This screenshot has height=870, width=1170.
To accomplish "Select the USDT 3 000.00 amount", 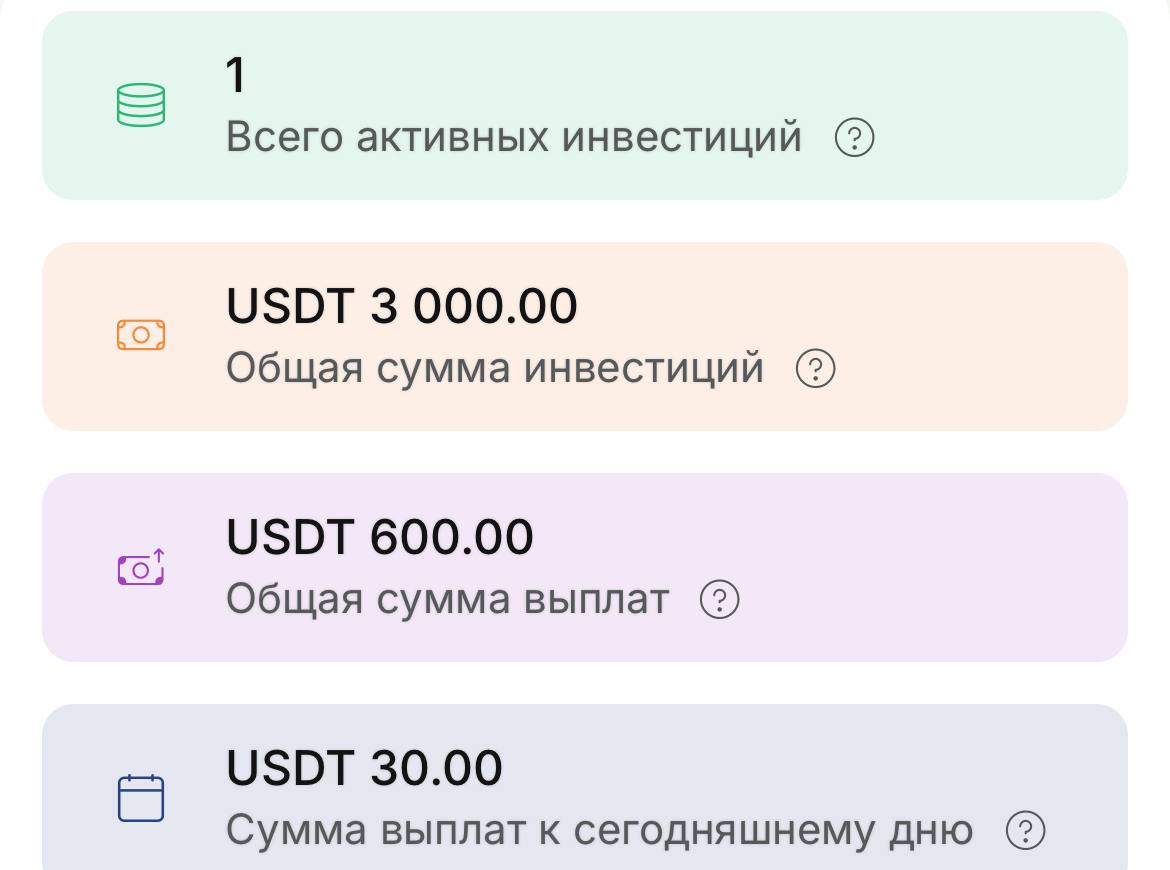I will [402, 306].
